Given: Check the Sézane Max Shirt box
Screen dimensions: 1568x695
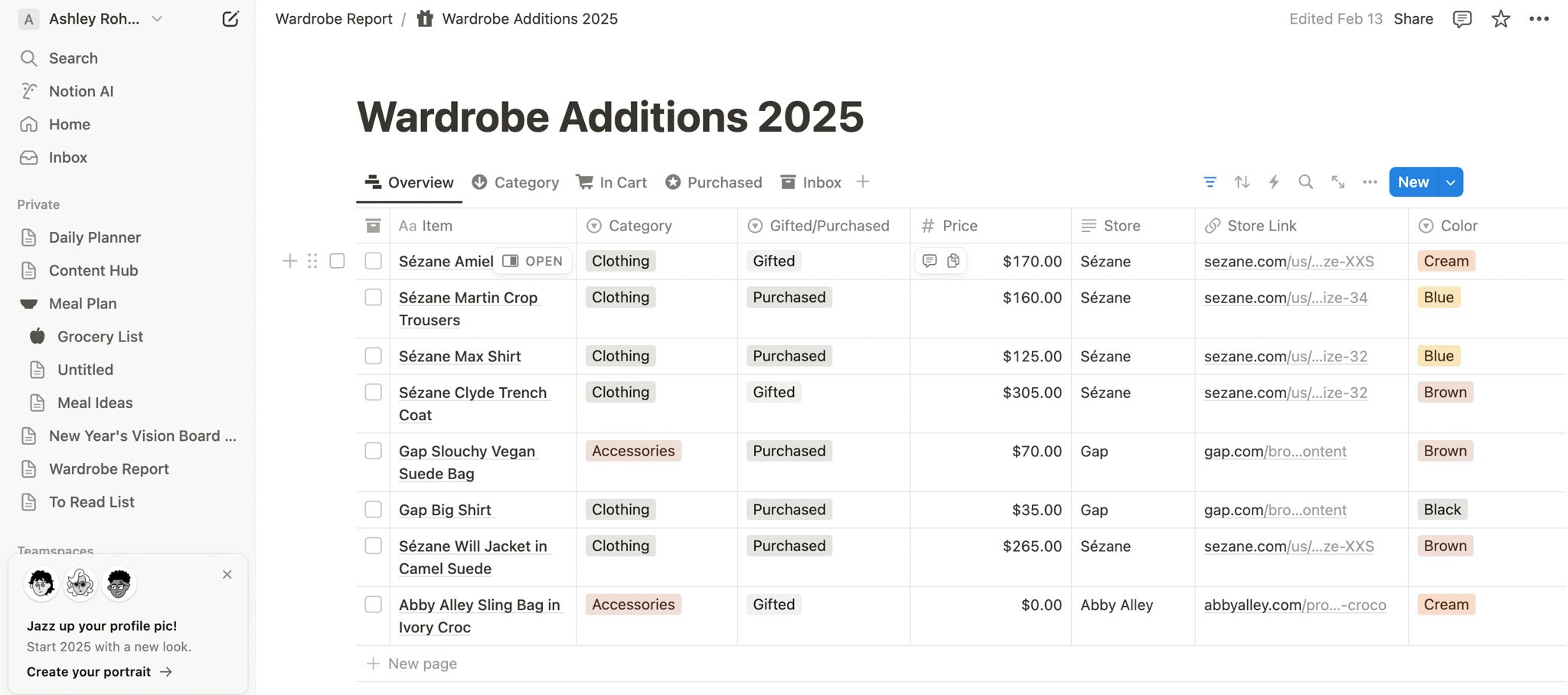Looking at the screenshot, I should (373, 356).
